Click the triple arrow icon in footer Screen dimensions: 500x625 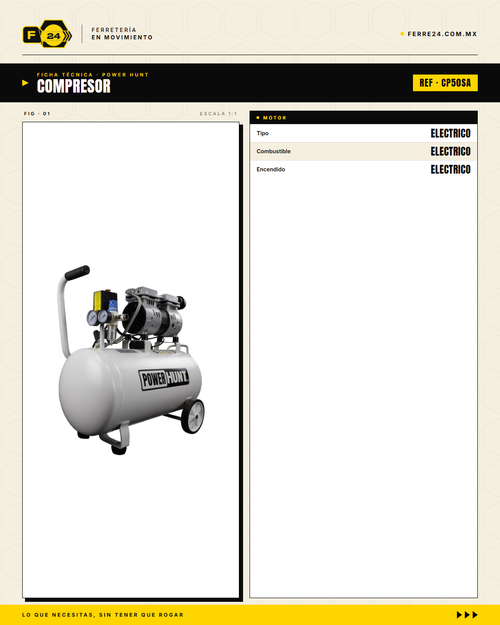pos(467,615)
